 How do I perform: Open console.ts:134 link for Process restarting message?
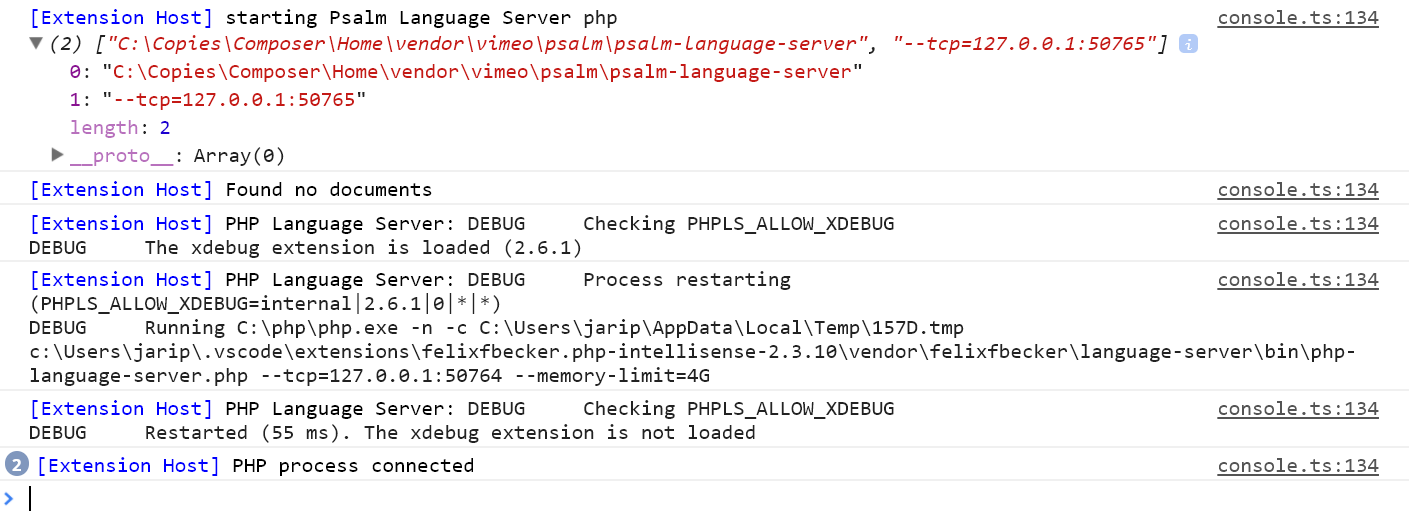1298,280
